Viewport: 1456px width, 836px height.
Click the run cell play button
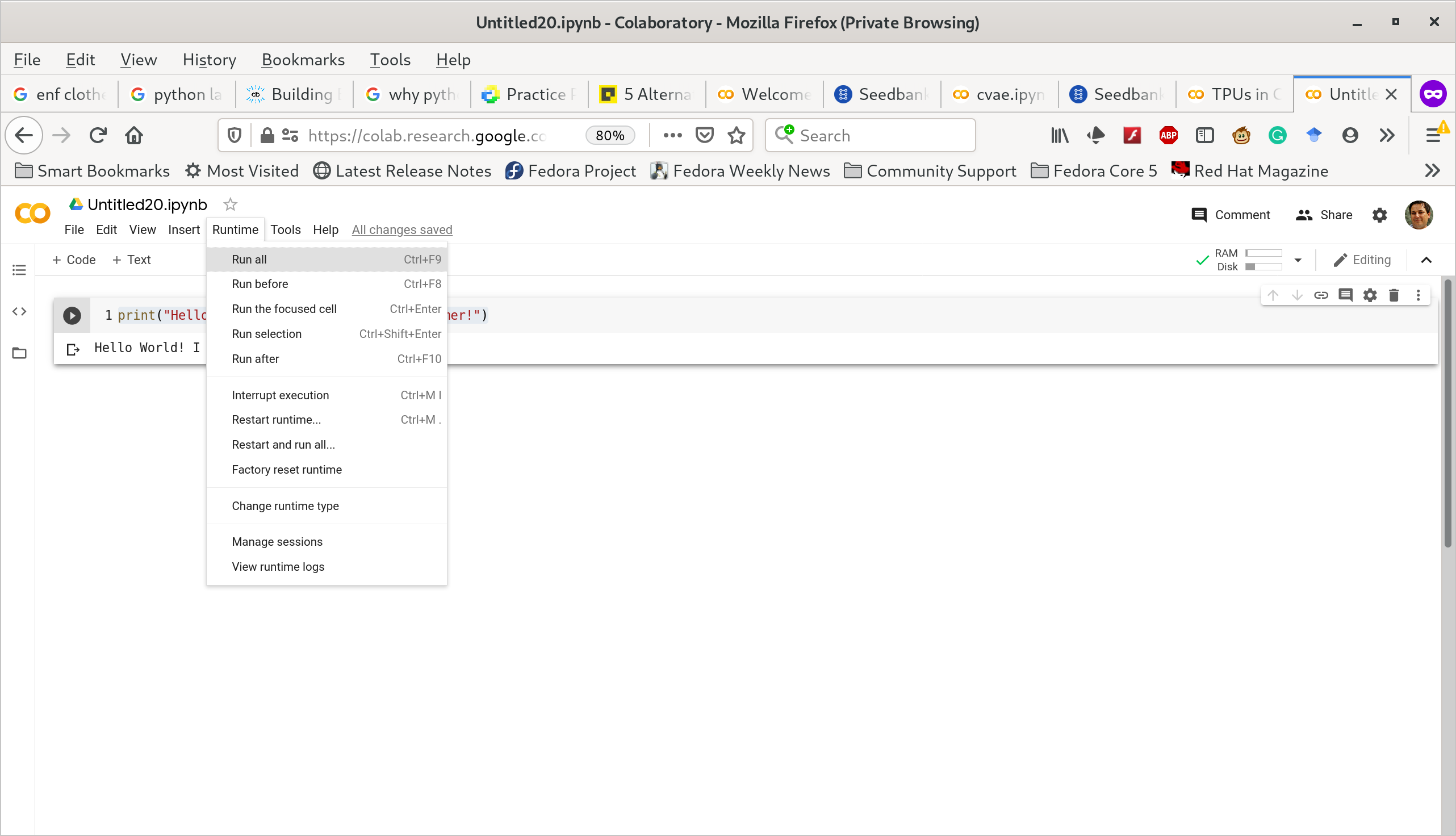[72, 315]
